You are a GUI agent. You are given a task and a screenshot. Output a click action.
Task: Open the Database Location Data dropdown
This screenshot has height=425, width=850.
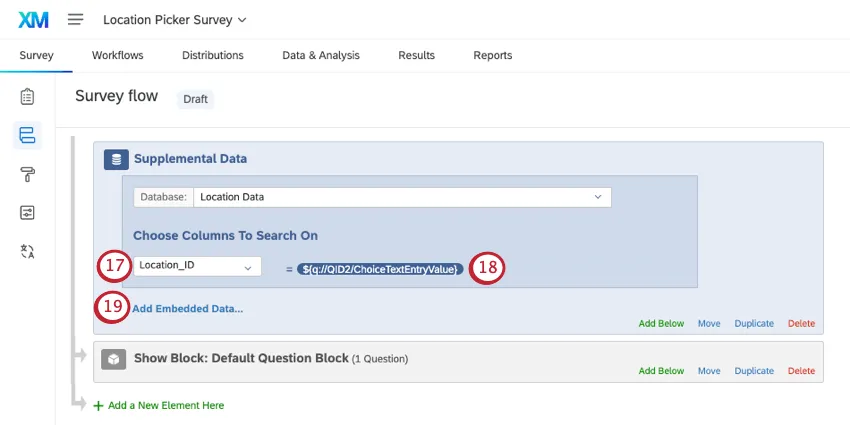401,197
